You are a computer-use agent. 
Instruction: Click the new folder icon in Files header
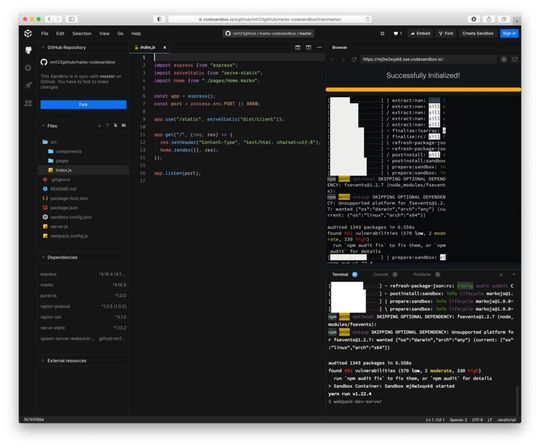coord(123,126)
